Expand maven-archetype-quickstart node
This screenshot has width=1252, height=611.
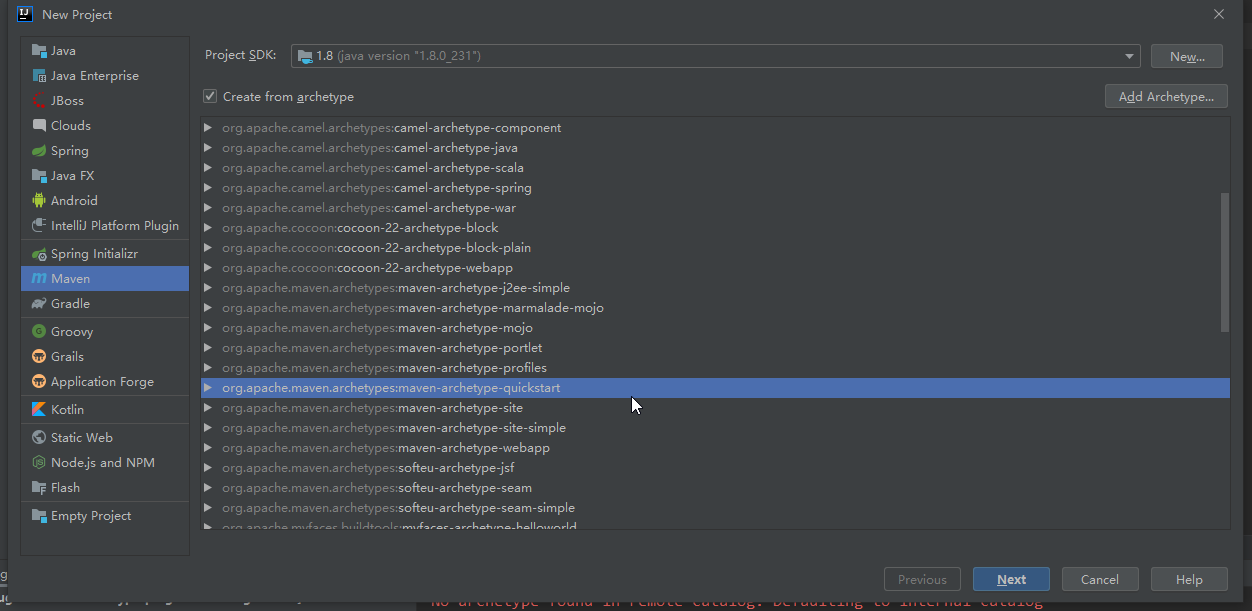tap(208, 388)
